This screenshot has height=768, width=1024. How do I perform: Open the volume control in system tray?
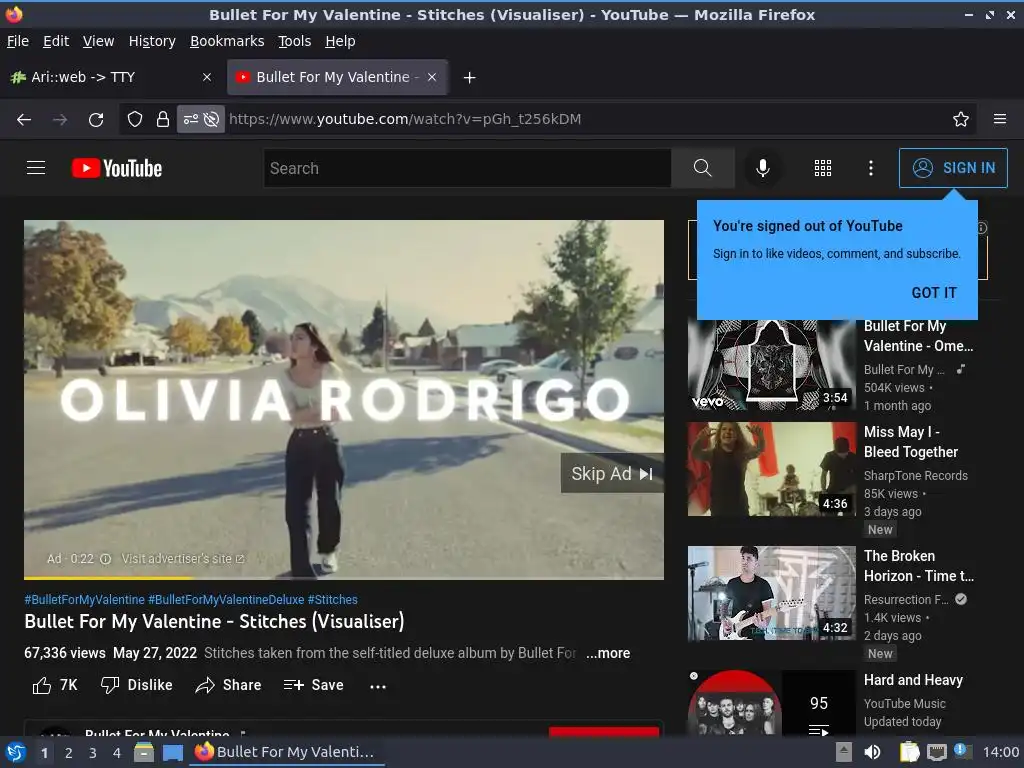click(871, 752)
